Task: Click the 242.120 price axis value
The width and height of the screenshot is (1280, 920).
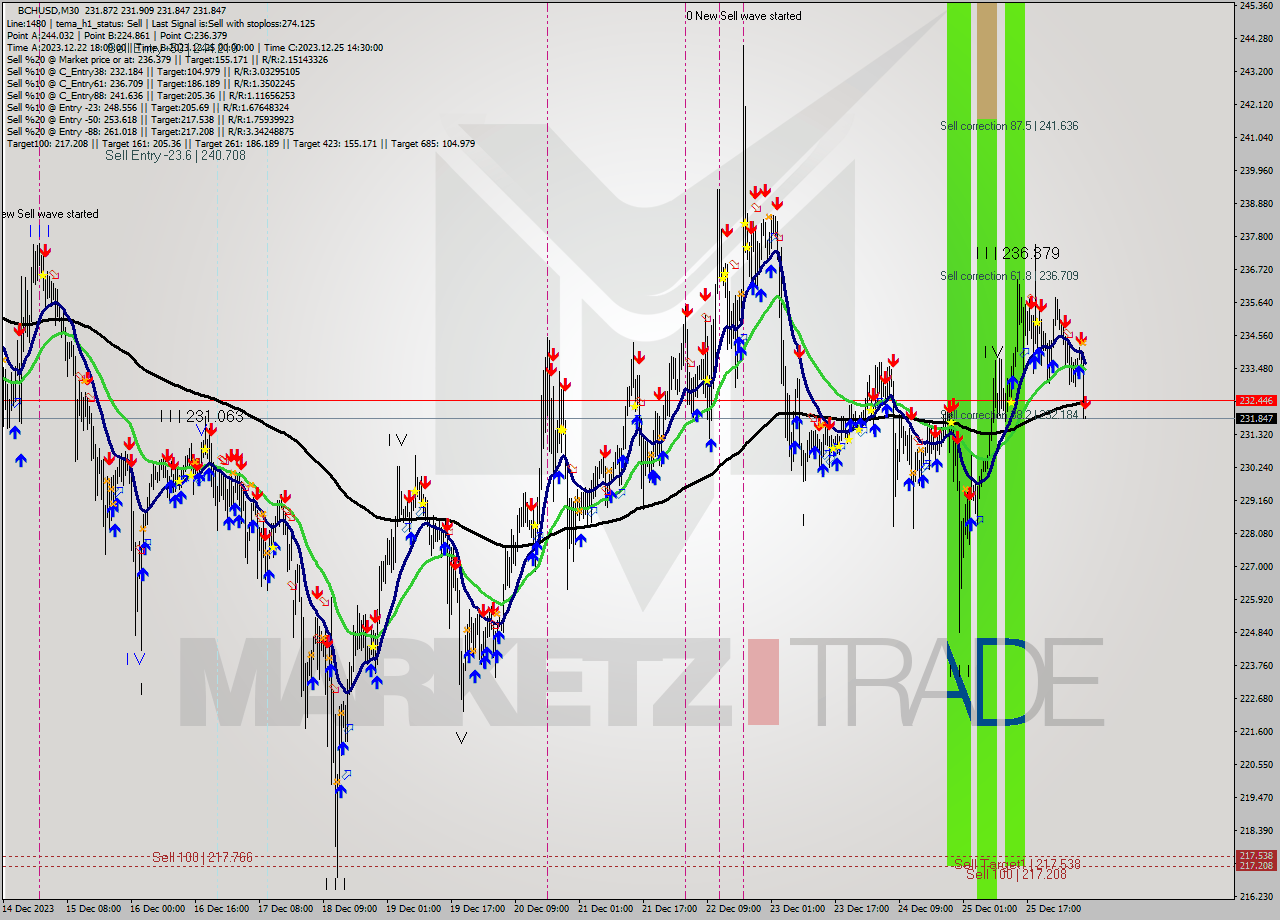Action: point(1256,105)
